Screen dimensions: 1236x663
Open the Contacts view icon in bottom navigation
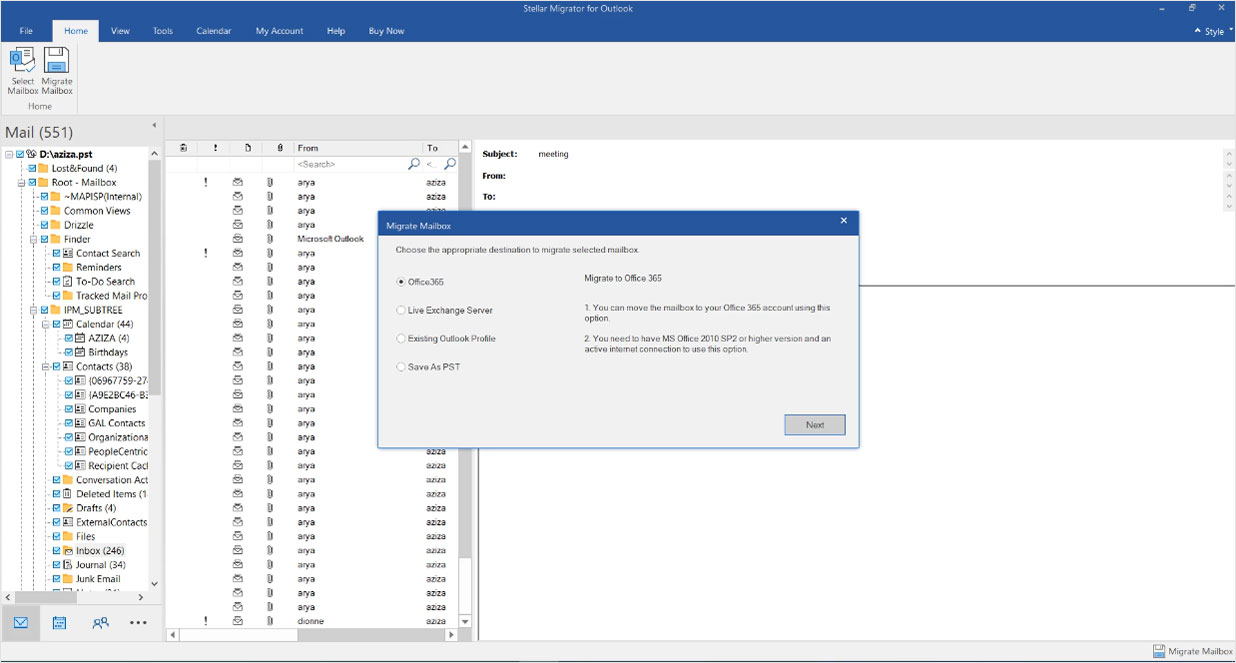(x=100, y=622)
